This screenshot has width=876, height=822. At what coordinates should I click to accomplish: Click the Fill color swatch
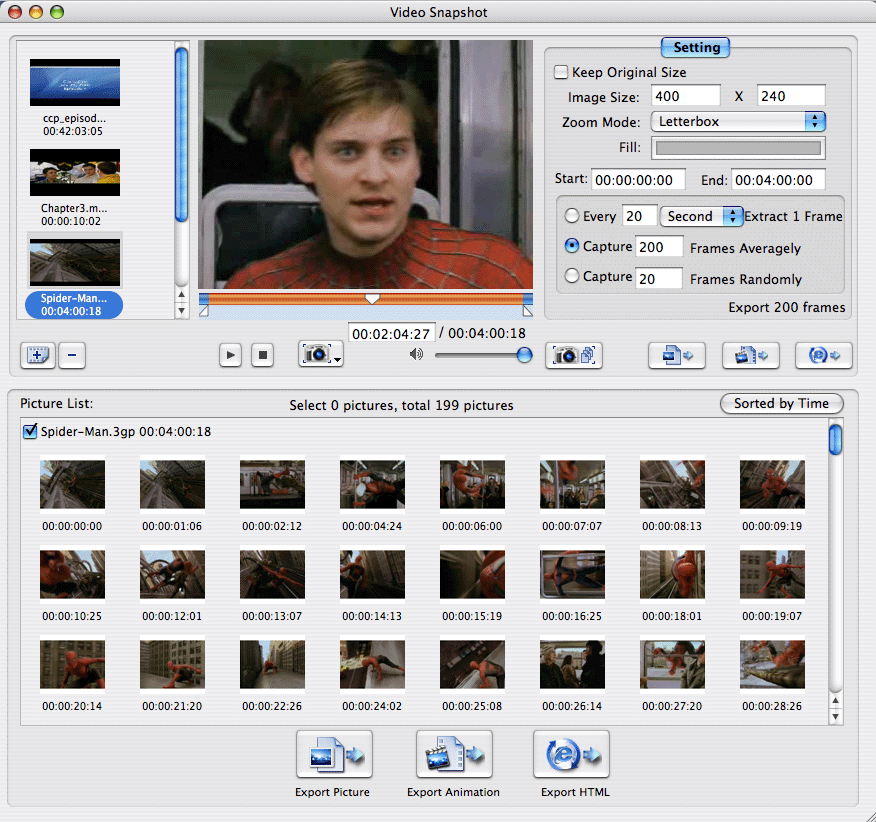point(737,148)
